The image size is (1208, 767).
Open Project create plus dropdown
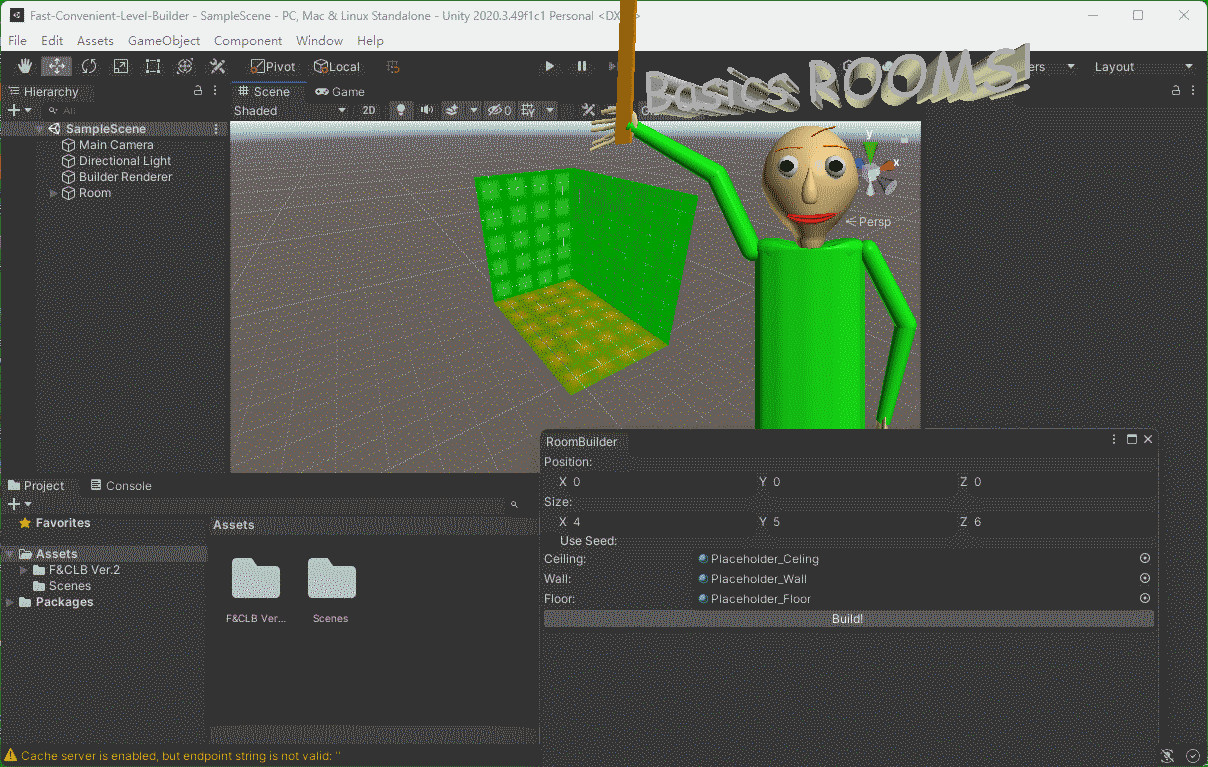point(19,504)
